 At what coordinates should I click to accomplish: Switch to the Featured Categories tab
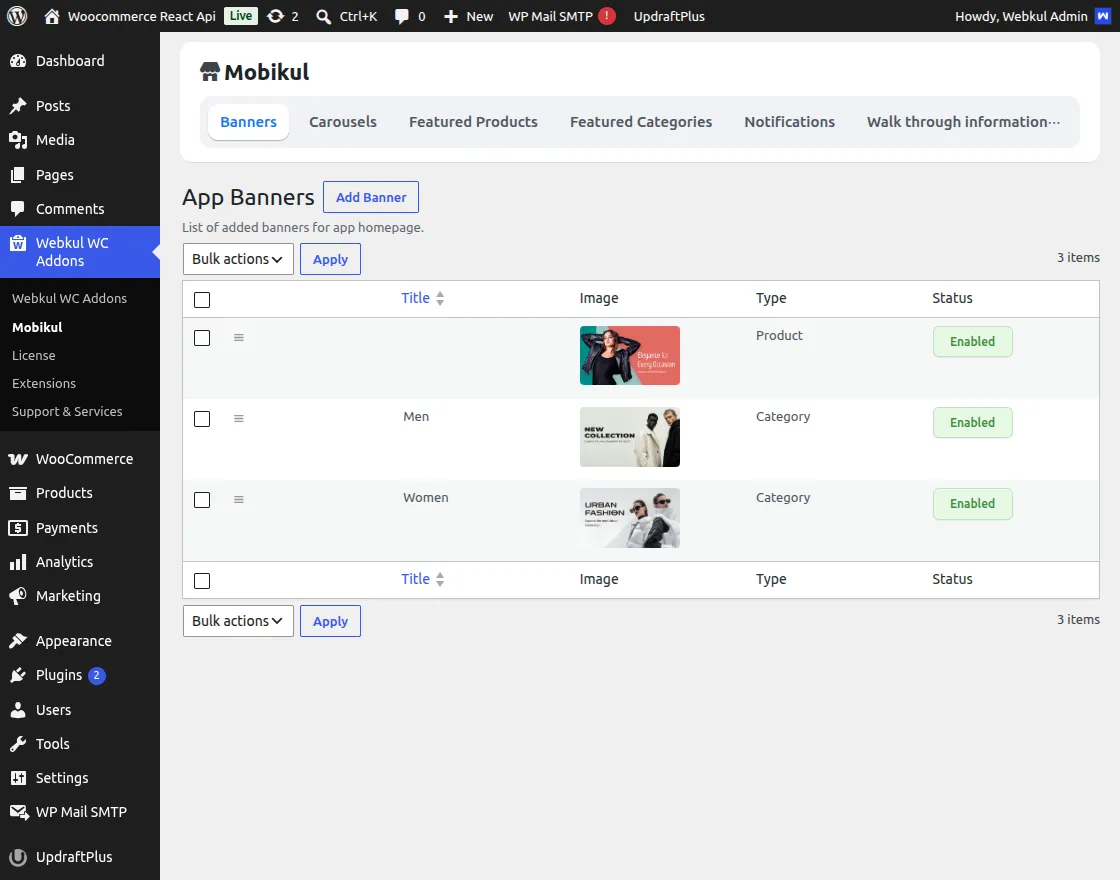coord(641,121)
